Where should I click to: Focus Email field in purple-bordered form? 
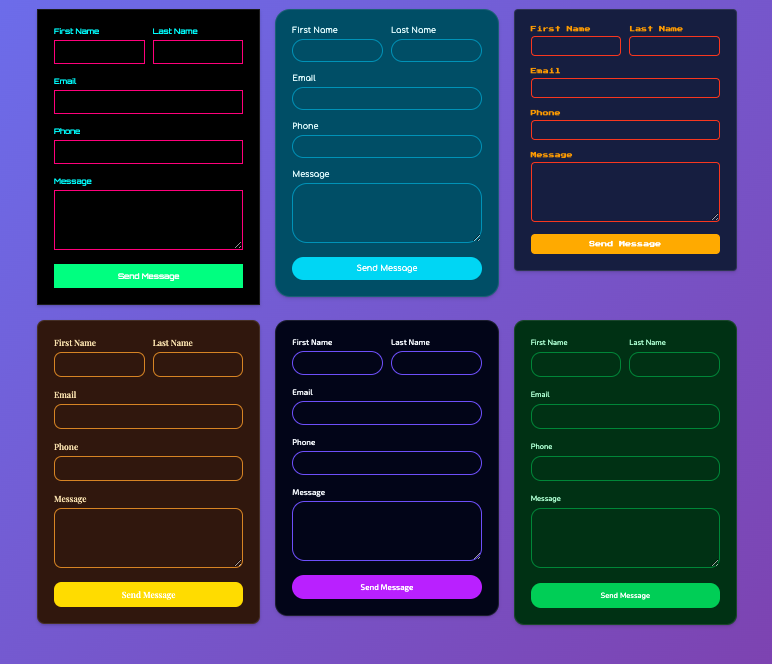tap(387, 413)
